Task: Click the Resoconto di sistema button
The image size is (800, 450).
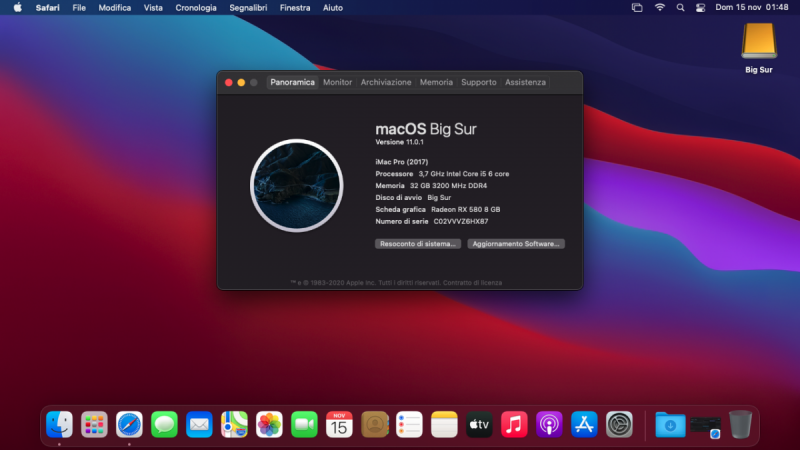Action: coord(418,244)
